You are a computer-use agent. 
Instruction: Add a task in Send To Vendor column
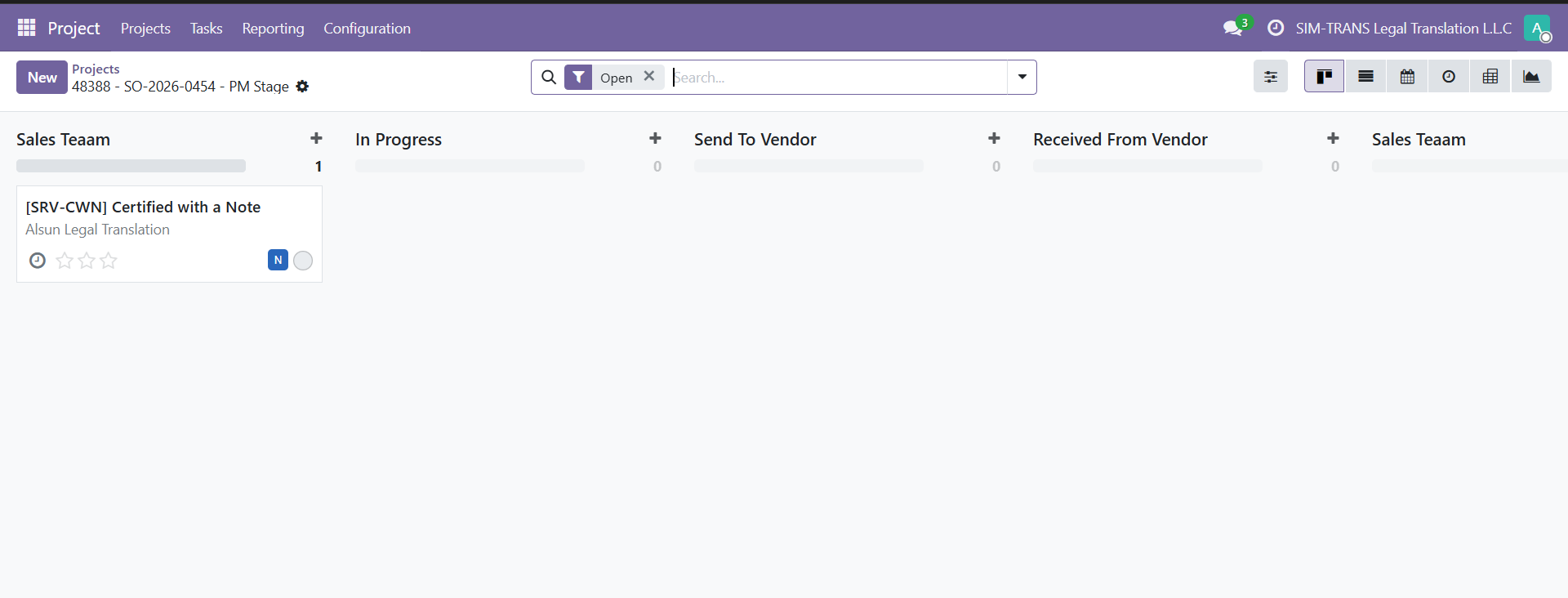coord(994,139)
